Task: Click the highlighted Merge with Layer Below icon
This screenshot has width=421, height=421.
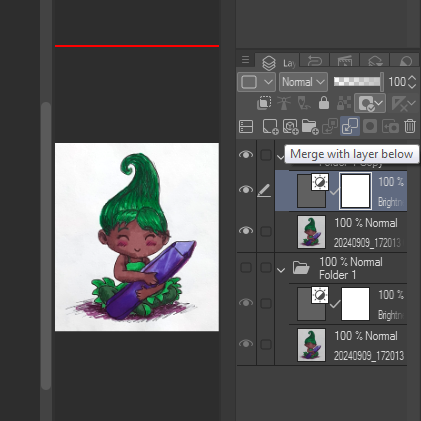Action: click(350, 126)
